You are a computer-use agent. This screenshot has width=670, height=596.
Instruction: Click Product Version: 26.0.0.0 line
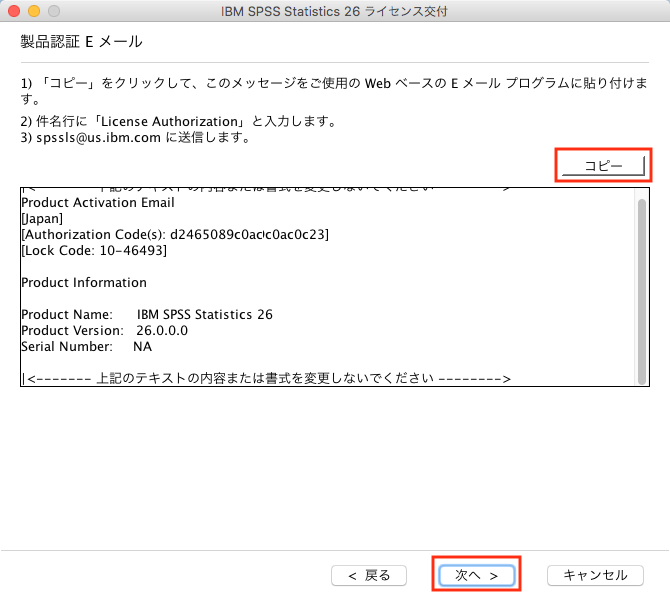coord(105,331)
